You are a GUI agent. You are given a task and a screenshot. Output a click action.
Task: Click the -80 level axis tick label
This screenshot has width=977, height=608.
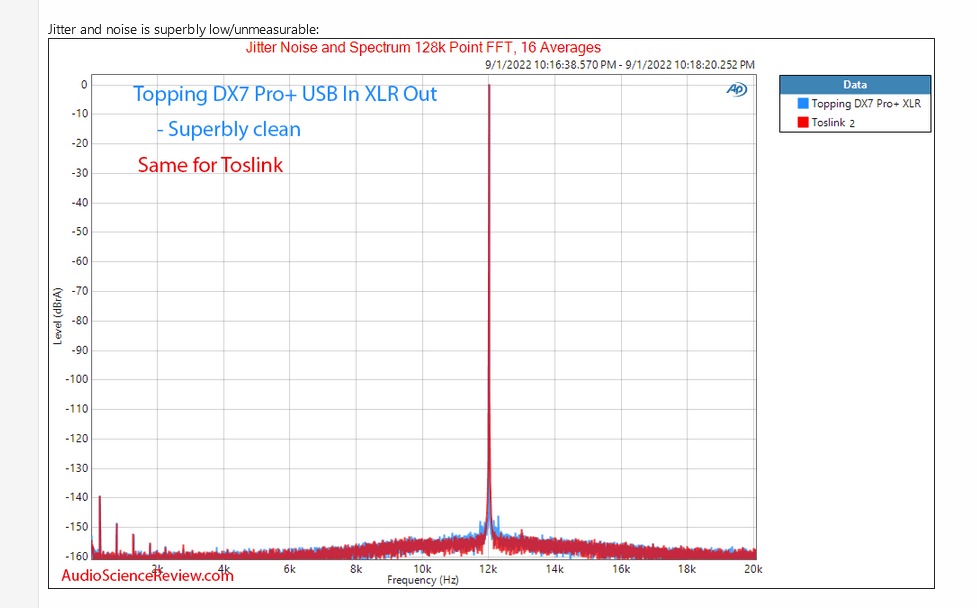(x=80, y=321)
